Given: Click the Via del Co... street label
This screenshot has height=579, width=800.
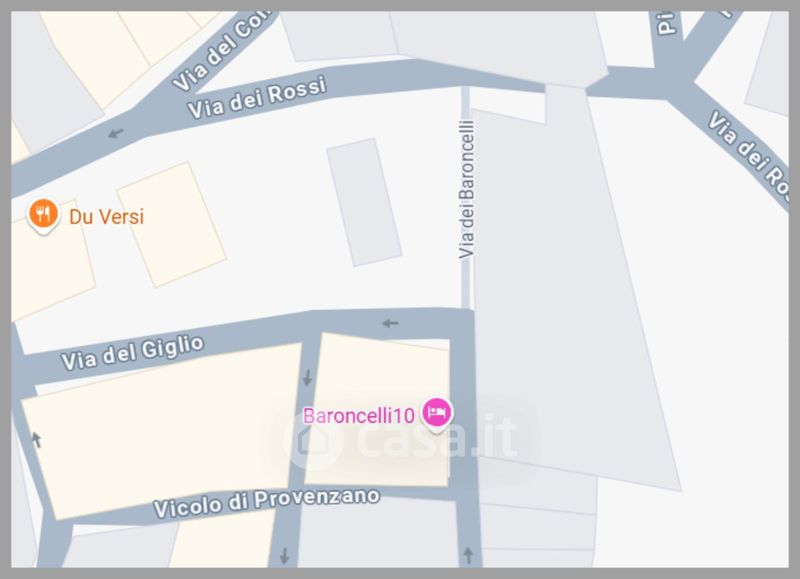Looking at the screenshot, I should 219,54.
